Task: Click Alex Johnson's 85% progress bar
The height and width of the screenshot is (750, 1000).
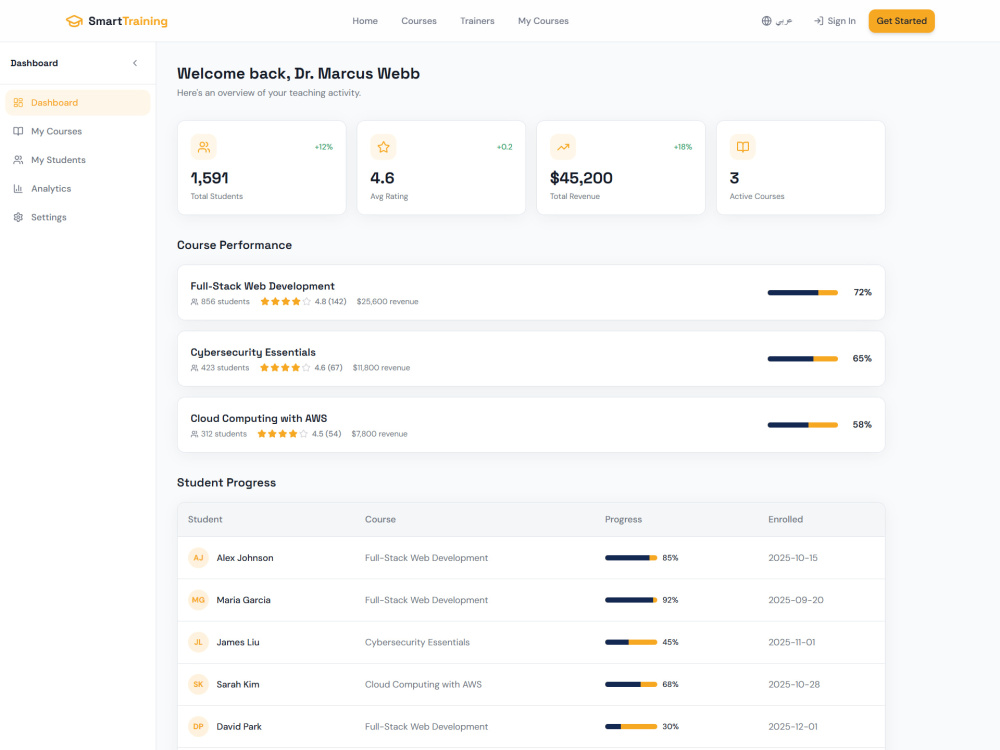Action: [631, 558]
